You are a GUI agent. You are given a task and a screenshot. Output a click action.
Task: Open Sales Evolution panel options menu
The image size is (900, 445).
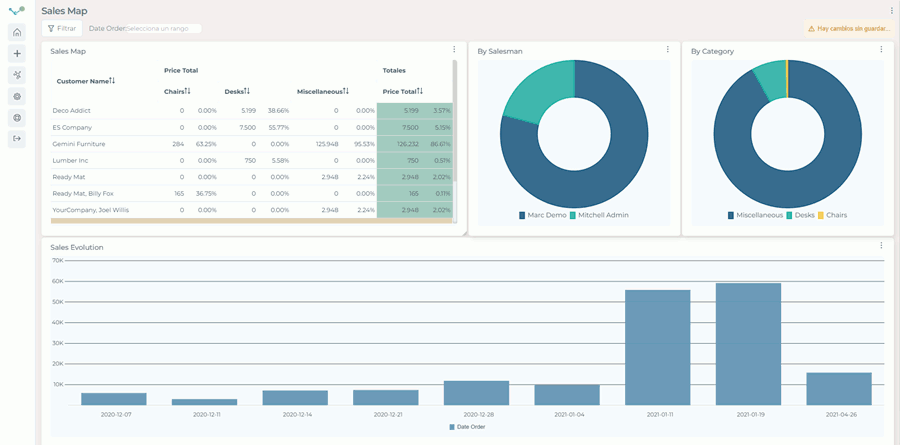pyautogui.click(x=881, y=246)
